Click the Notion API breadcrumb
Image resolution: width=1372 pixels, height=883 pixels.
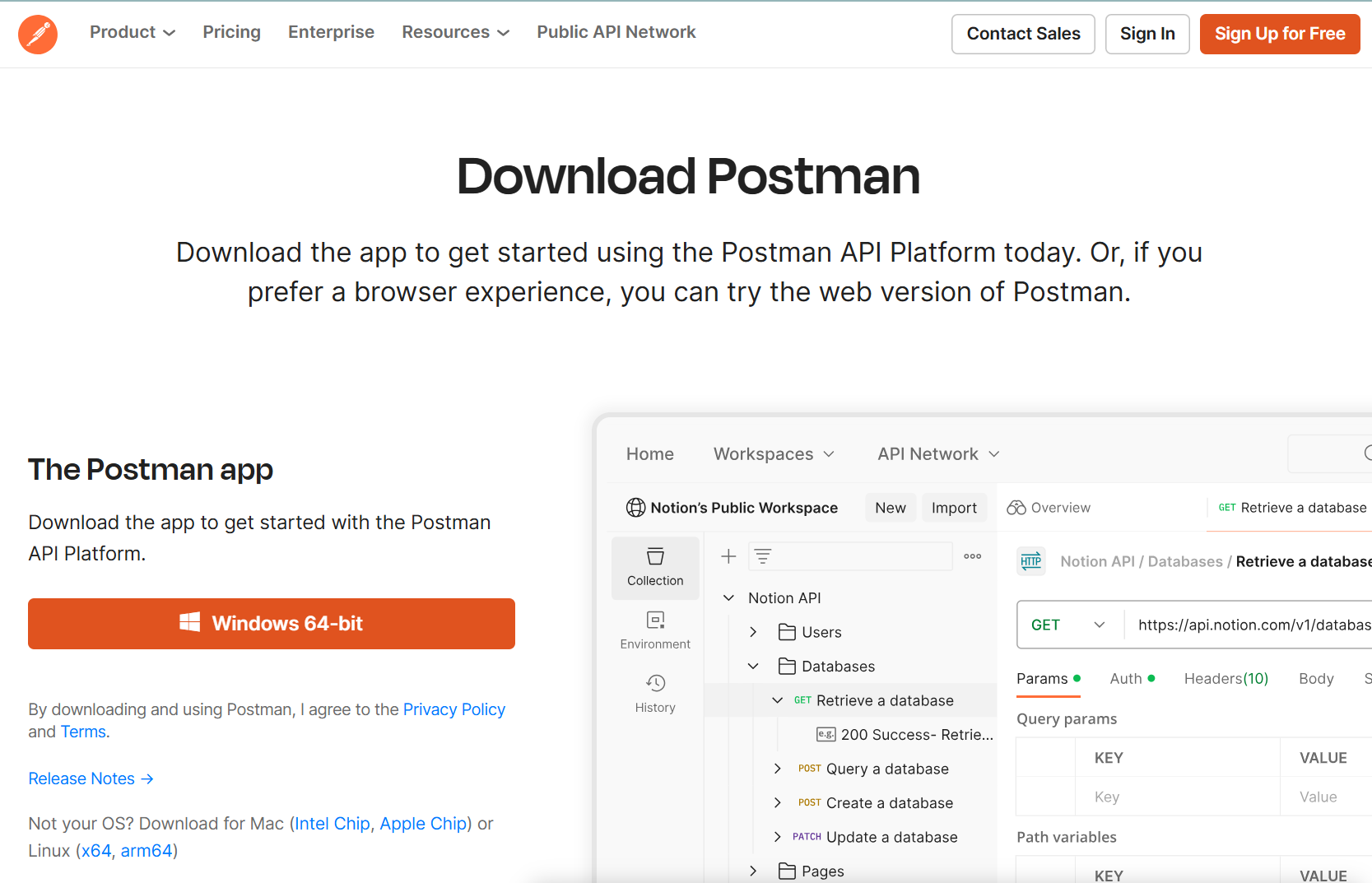pyautogui.click(x=1097, y=561)
